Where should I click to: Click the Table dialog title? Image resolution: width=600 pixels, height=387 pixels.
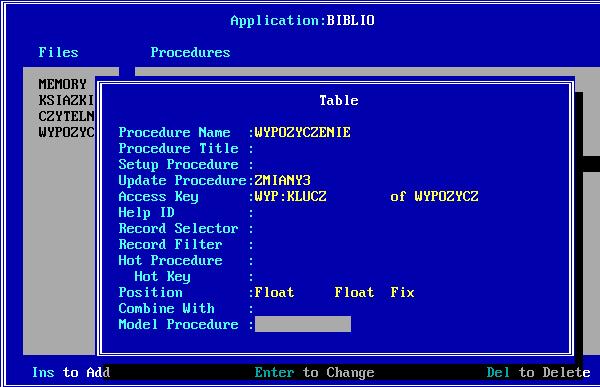pos(339,100)
